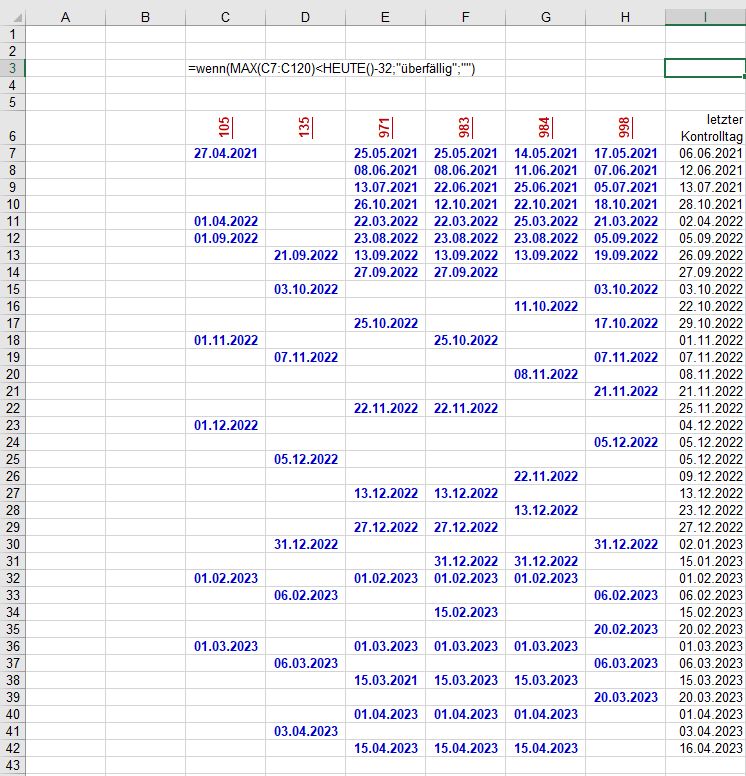Viewport: 746px width, 776px height.
Task: Click the header cell labeled 135
Action: click(x=305, y=128)
